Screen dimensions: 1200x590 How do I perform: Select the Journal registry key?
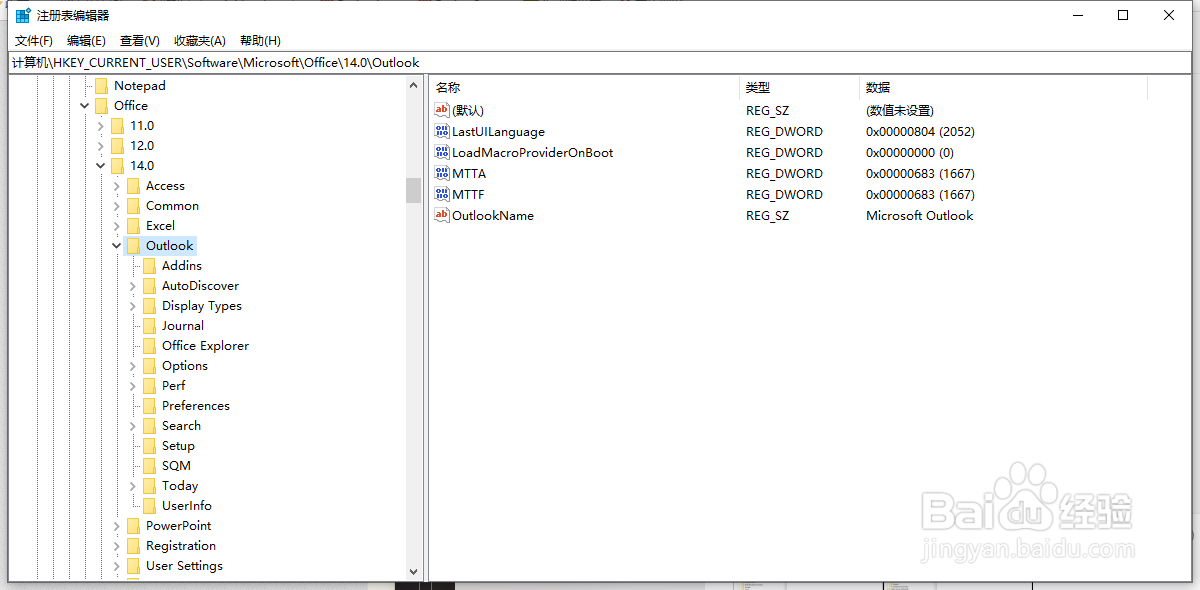pyautogui.click(x=182, y=325)
